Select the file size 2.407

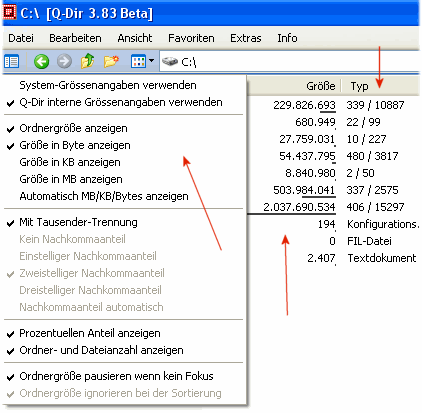pyautogui.click(x=321, y=258)
